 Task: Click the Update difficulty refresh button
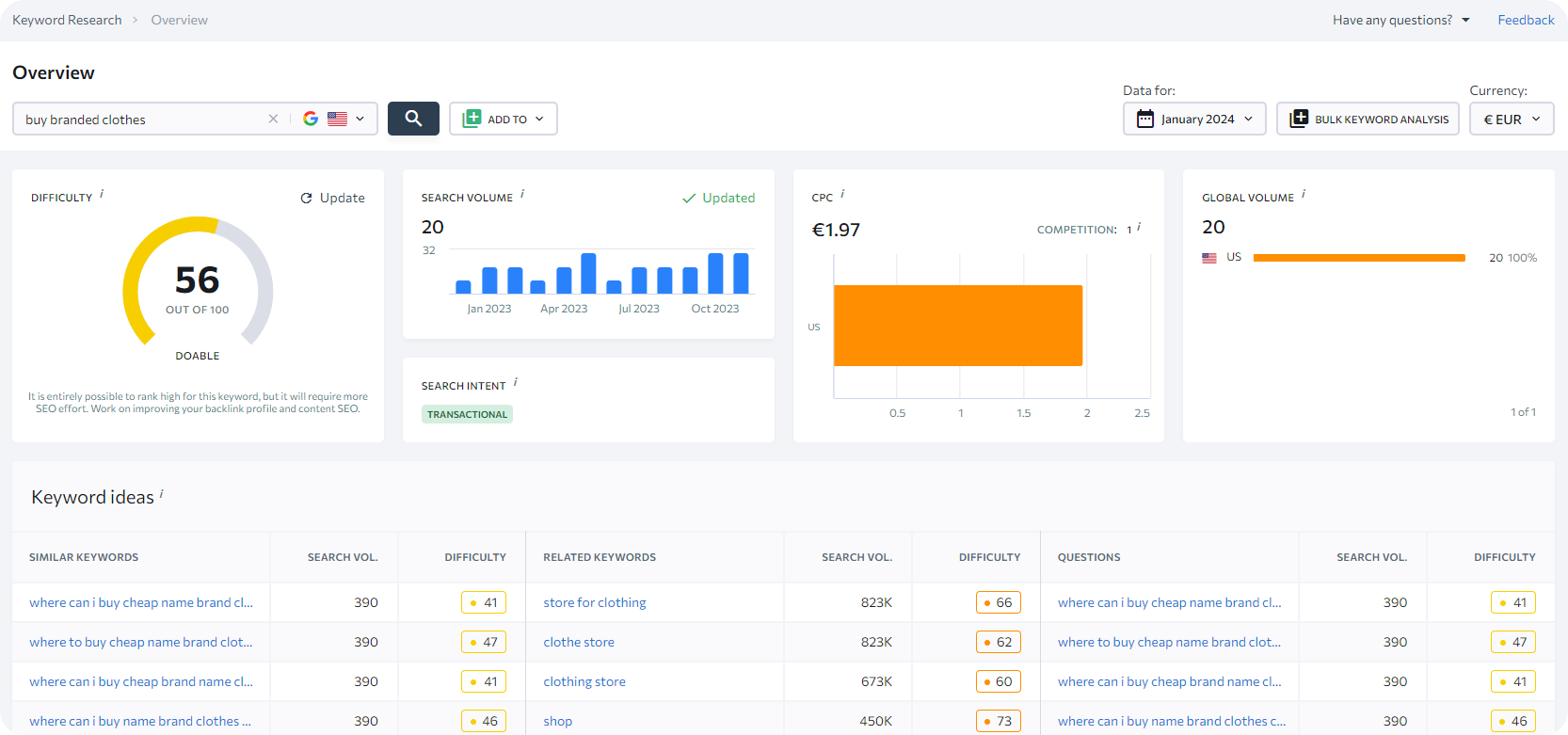click(x=332, y=198)
